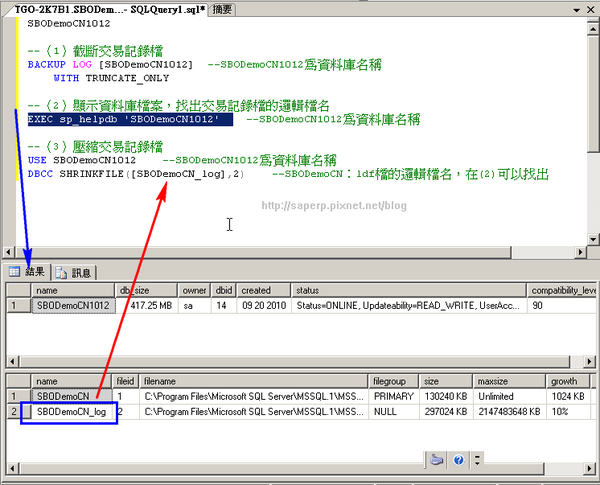Click the disk icon beside help icon

(x=437, y=459)
